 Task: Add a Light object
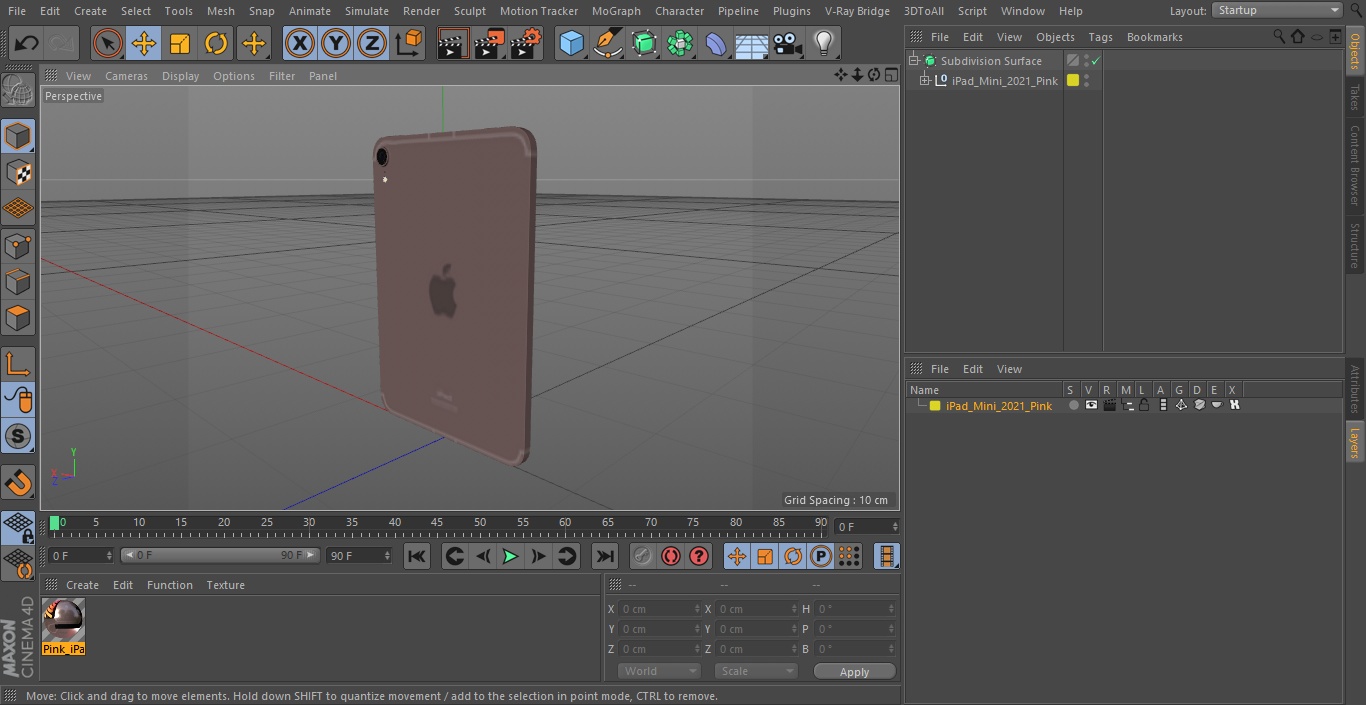coord(824,43)
